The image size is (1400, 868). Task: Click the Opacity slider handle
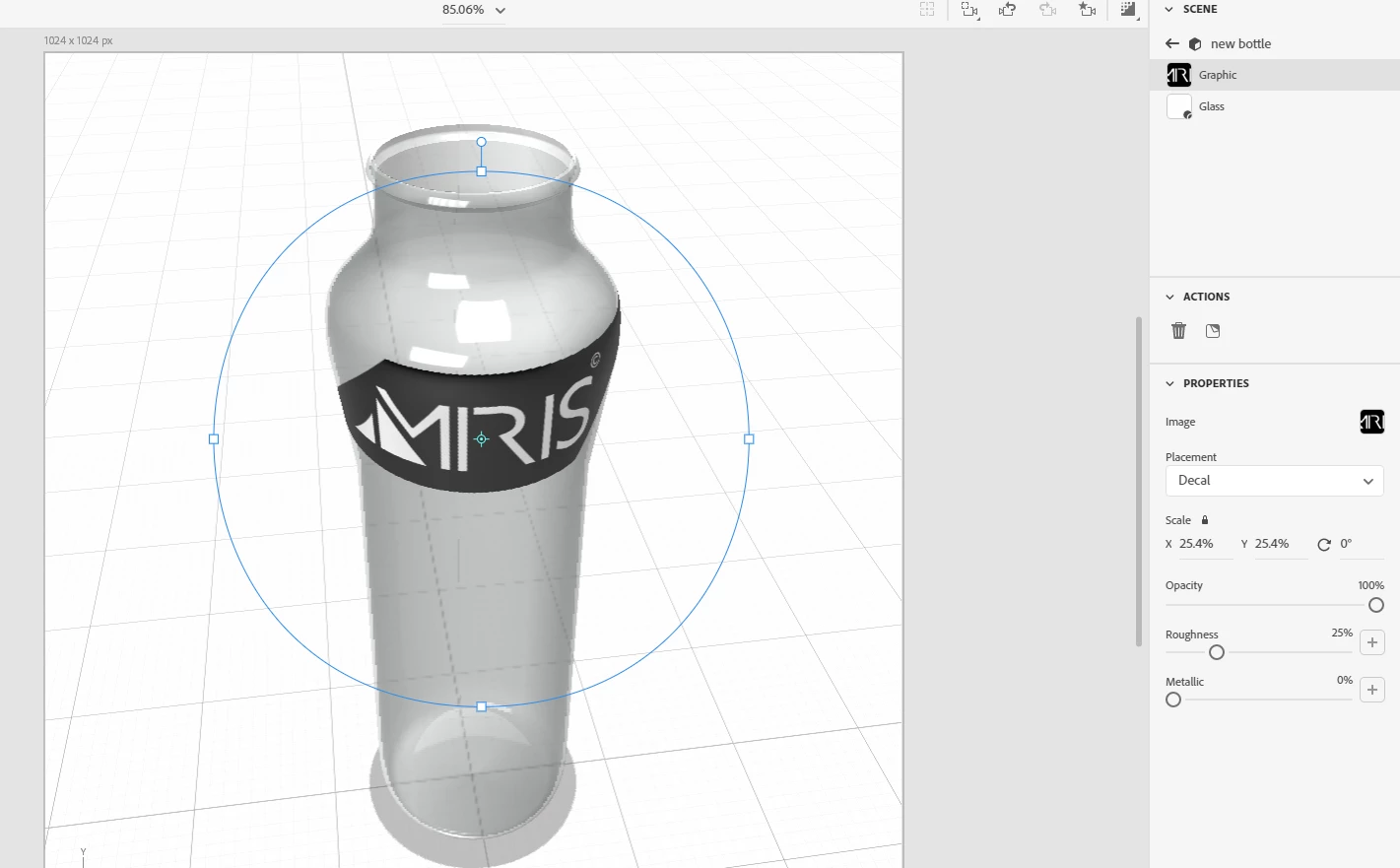pyautogui.click(x=1376, y=605)
